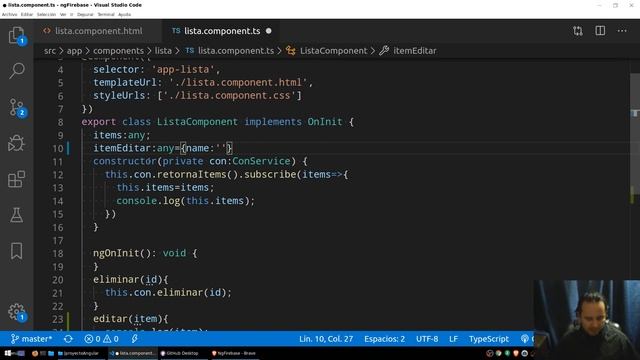Open the Archivo menu
Viewport: 640px width, 360px height.
(9, 14)
